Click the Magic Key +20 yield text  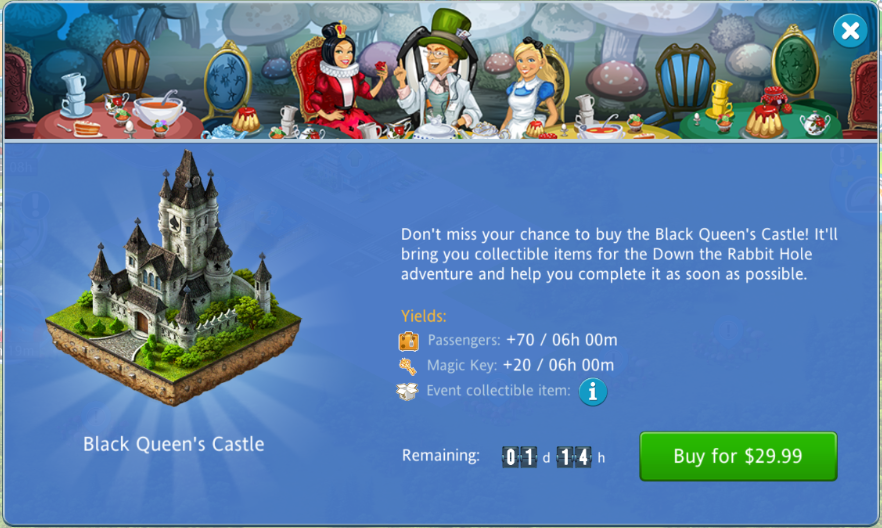pos(520,365)
